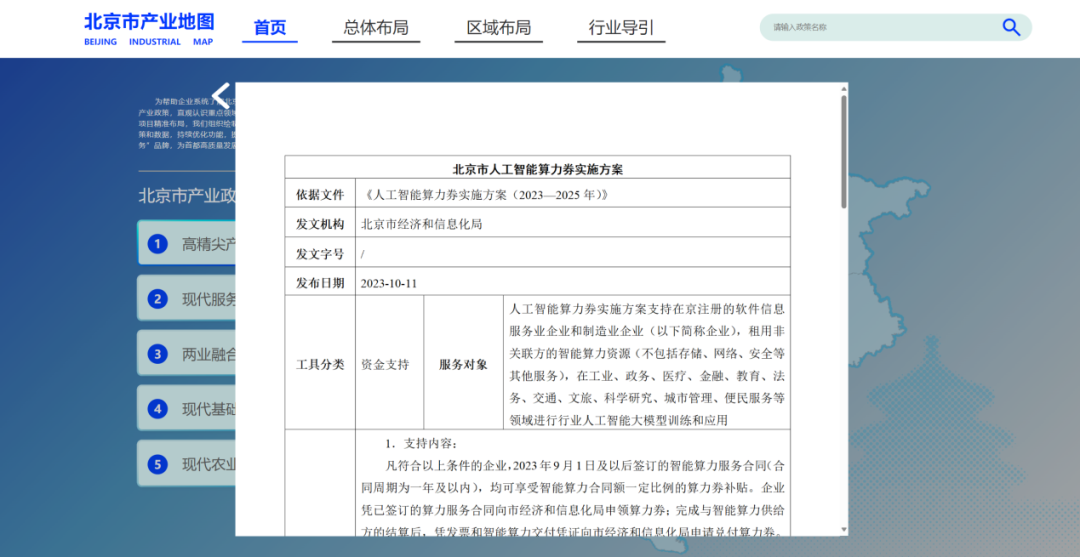This screenshot has width=1080, height=557.
Task: Select item 4 现代基础 in the list
Action: tap(186, 408)
